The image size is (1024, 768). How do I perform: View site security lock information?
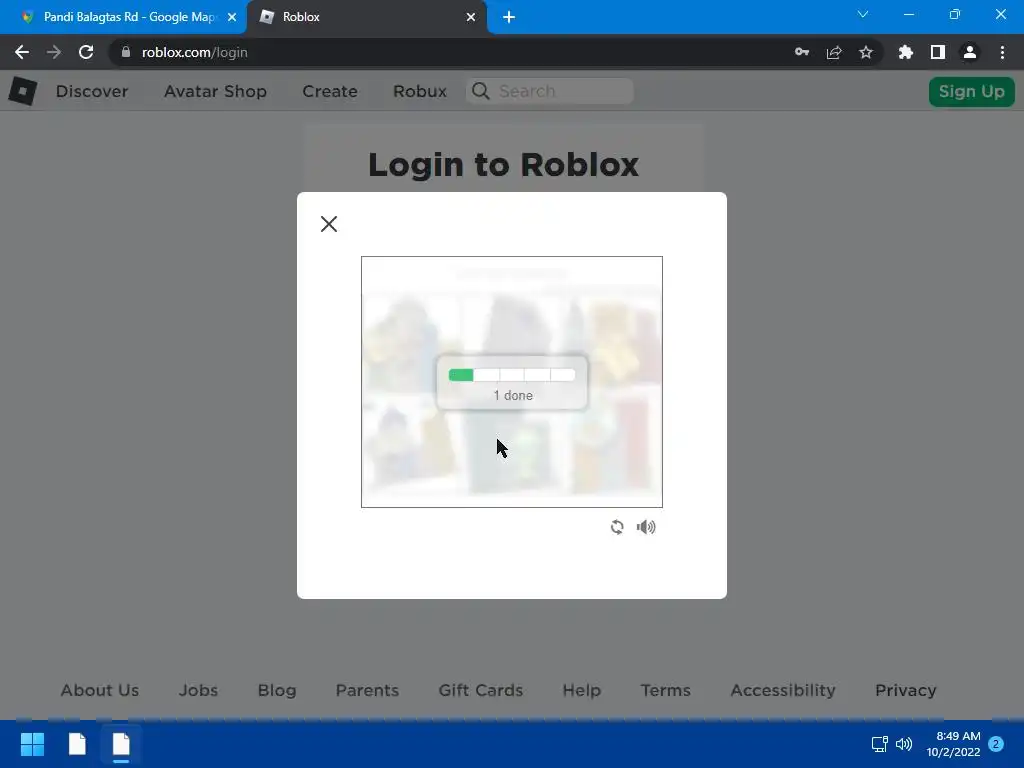(126, 52)
